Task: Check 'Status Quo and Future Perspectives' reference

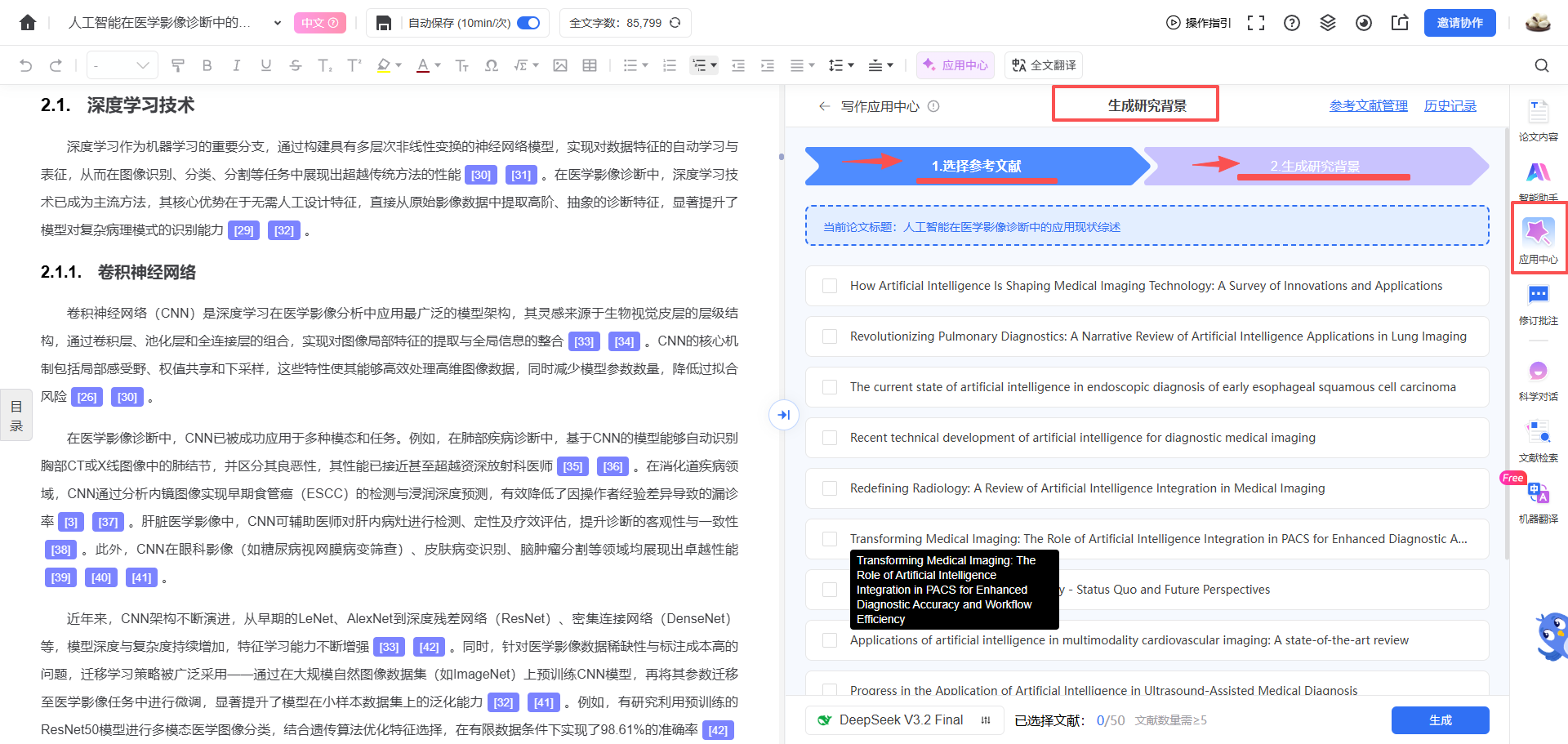Action: click(830, 590)
